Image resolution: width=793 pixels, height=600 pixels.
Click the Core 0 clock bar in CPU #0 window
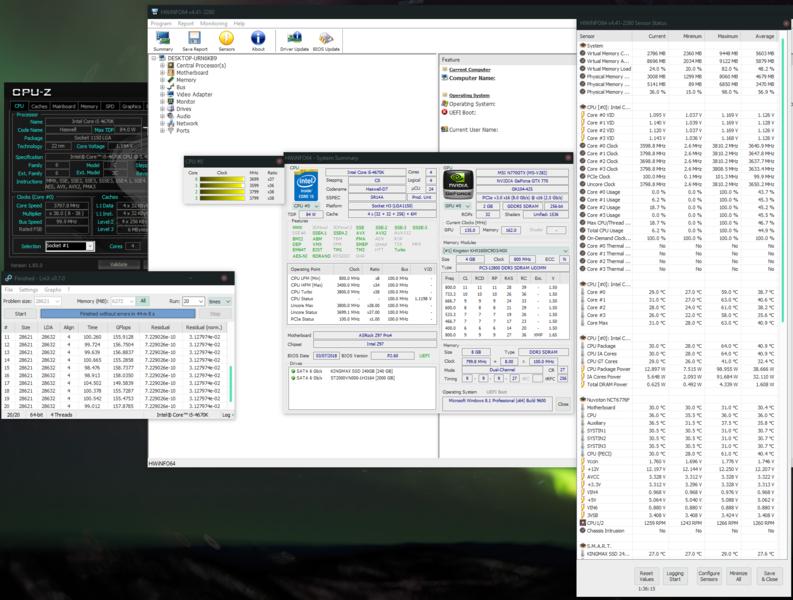222,179
